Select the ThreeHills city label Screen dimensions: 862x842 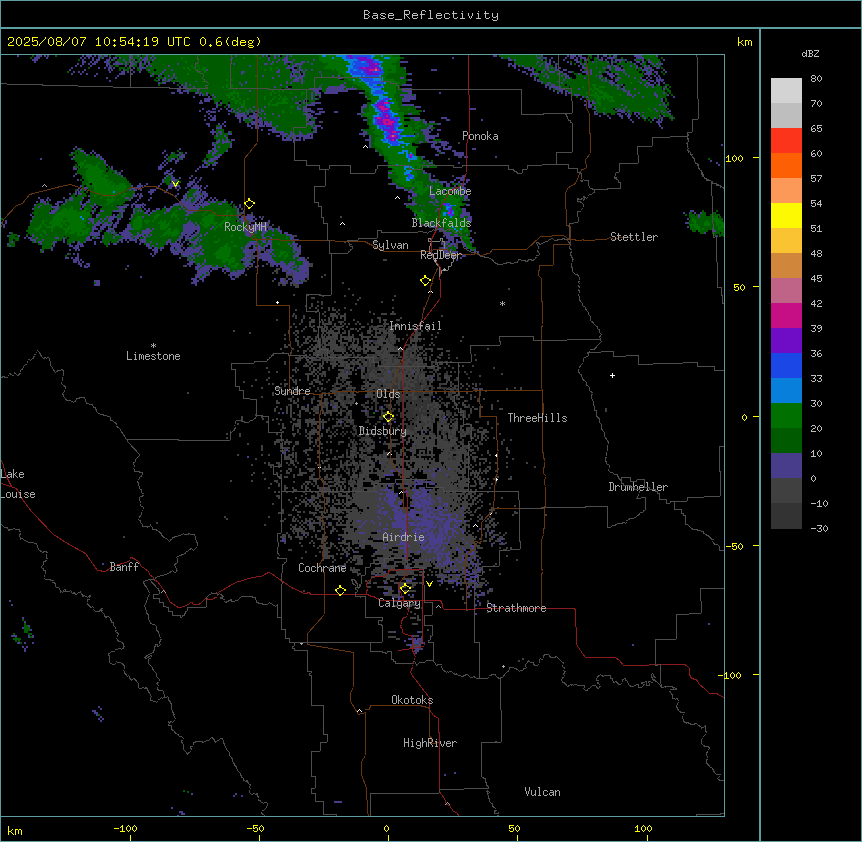pos(537,418)
